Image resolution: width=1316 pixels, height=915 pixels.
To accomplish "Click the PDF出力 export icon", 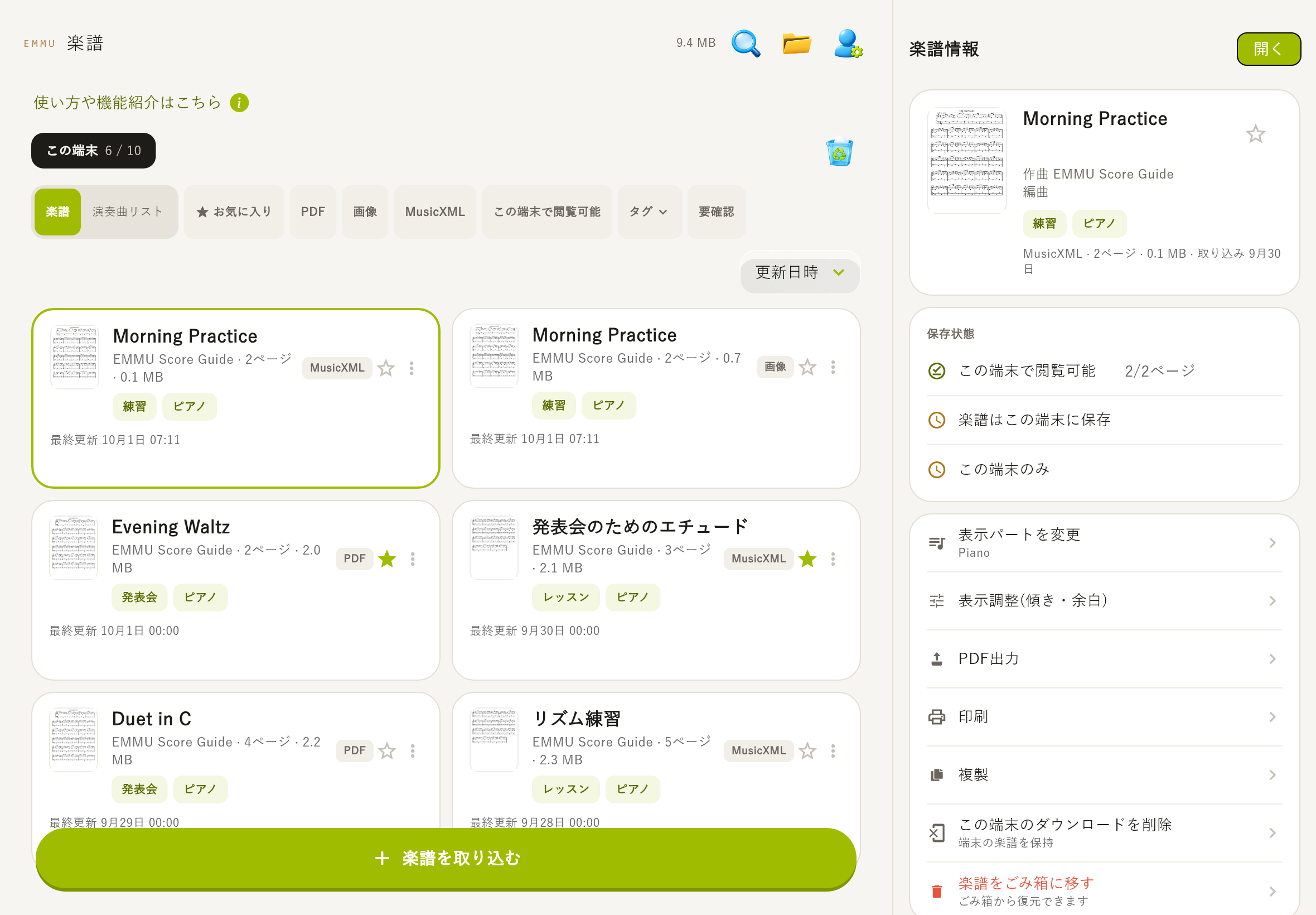I will coord(937,659).
